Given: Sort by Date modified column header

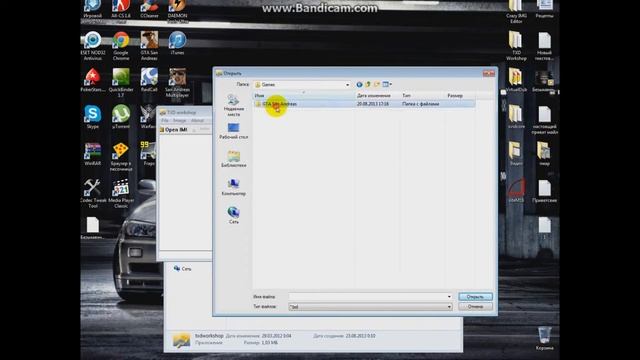Looking at the screenshot, I should pyautogui.click(x=377, y=96).
